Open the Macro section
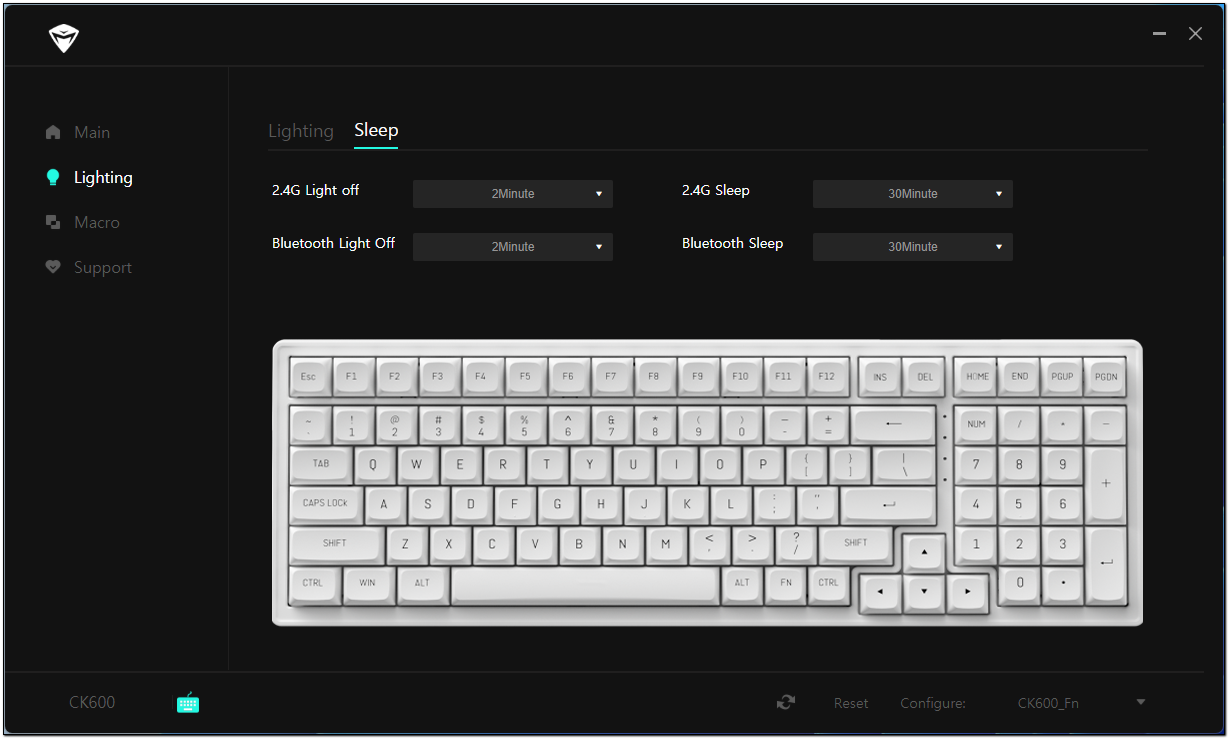 point(96,223)
